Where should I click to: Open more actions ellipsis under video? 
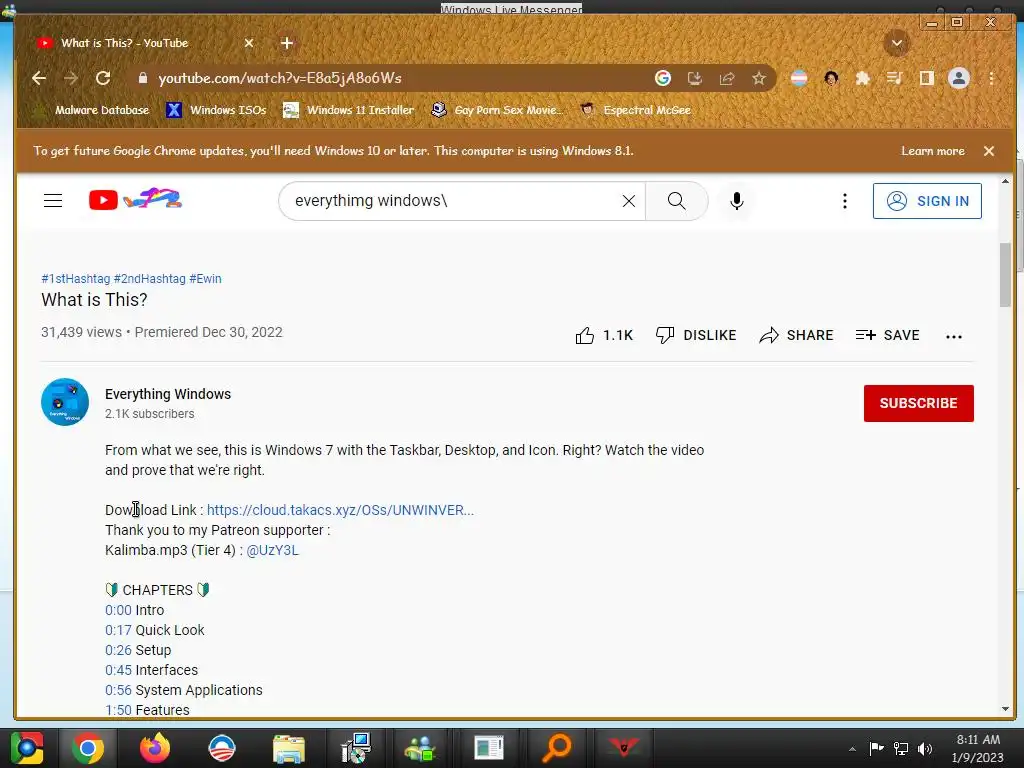point(953,337)
